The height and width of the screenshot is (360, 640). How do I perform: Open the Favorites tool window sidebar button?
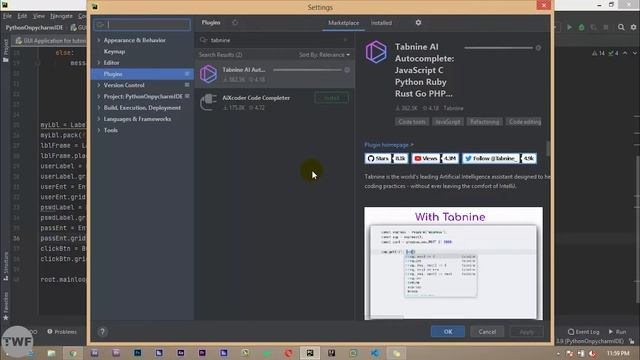point(5,306)
